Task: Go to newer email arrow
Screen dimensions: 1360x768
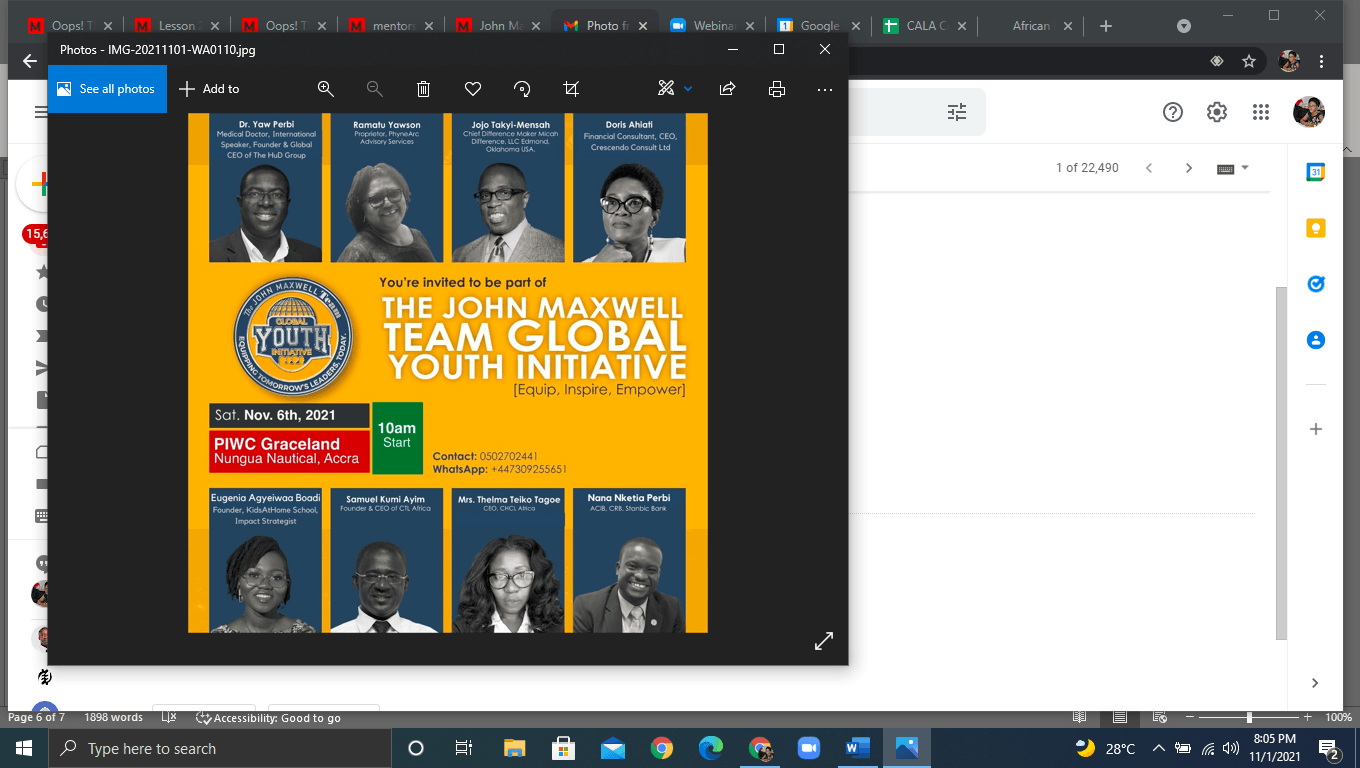Action: click(x=1149, y=168)
